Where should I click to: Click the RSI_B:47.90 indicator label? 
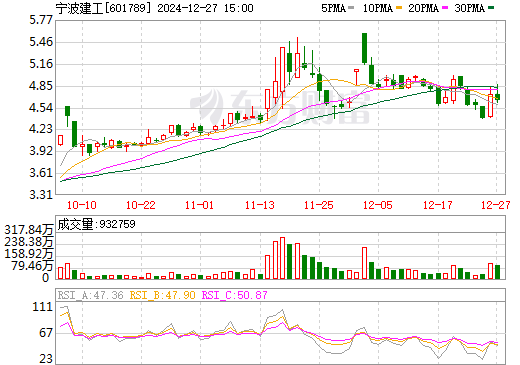pos(162,295)
